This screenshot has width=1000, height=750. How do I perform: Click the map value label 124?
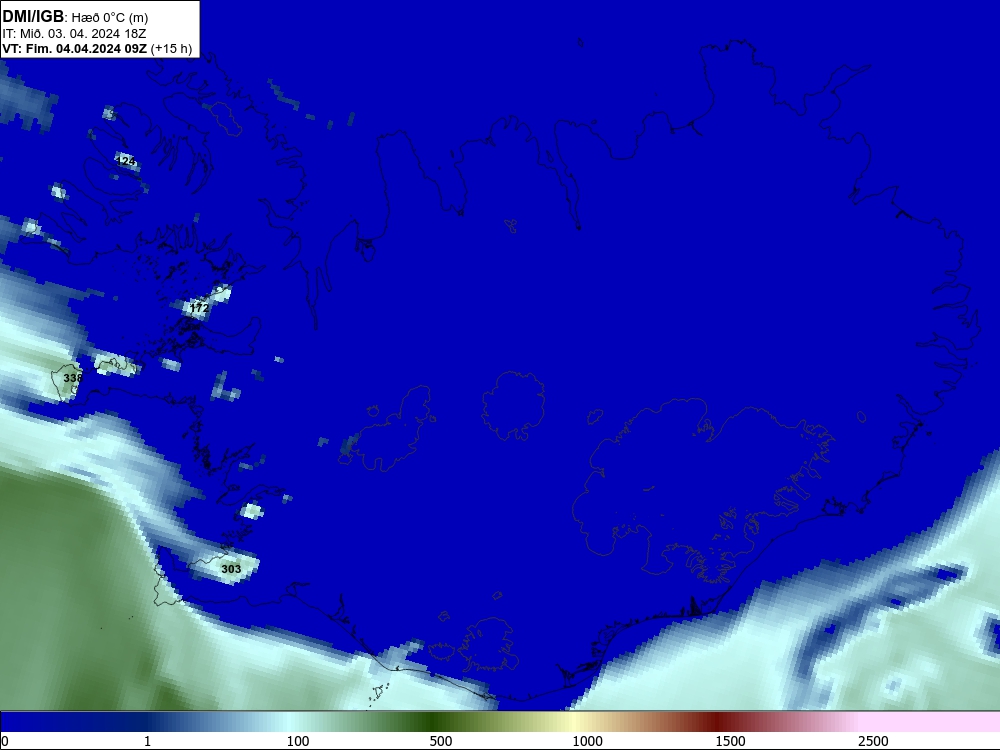point(126,161)
